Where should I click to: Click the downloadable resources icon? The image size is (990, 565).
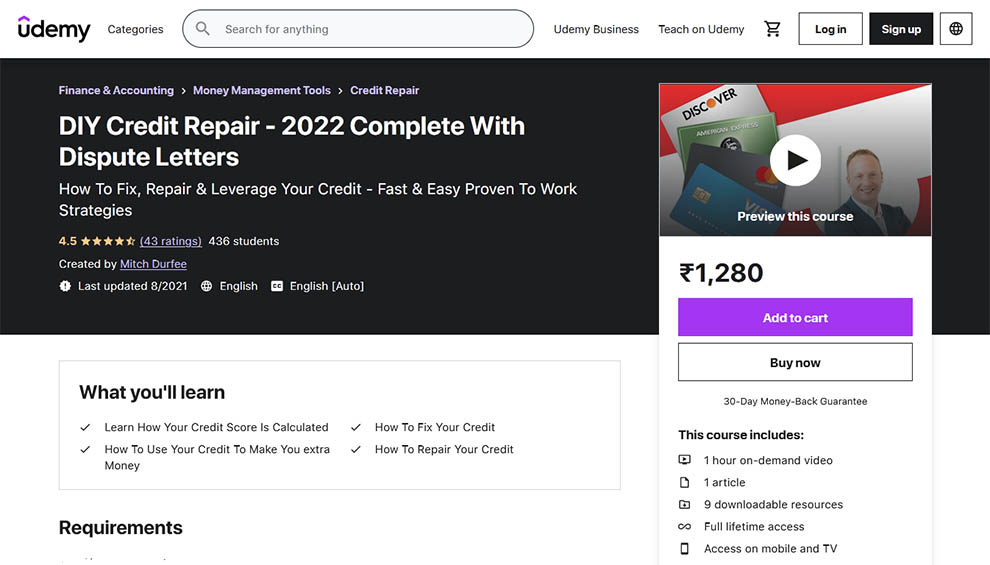[685, 504]
